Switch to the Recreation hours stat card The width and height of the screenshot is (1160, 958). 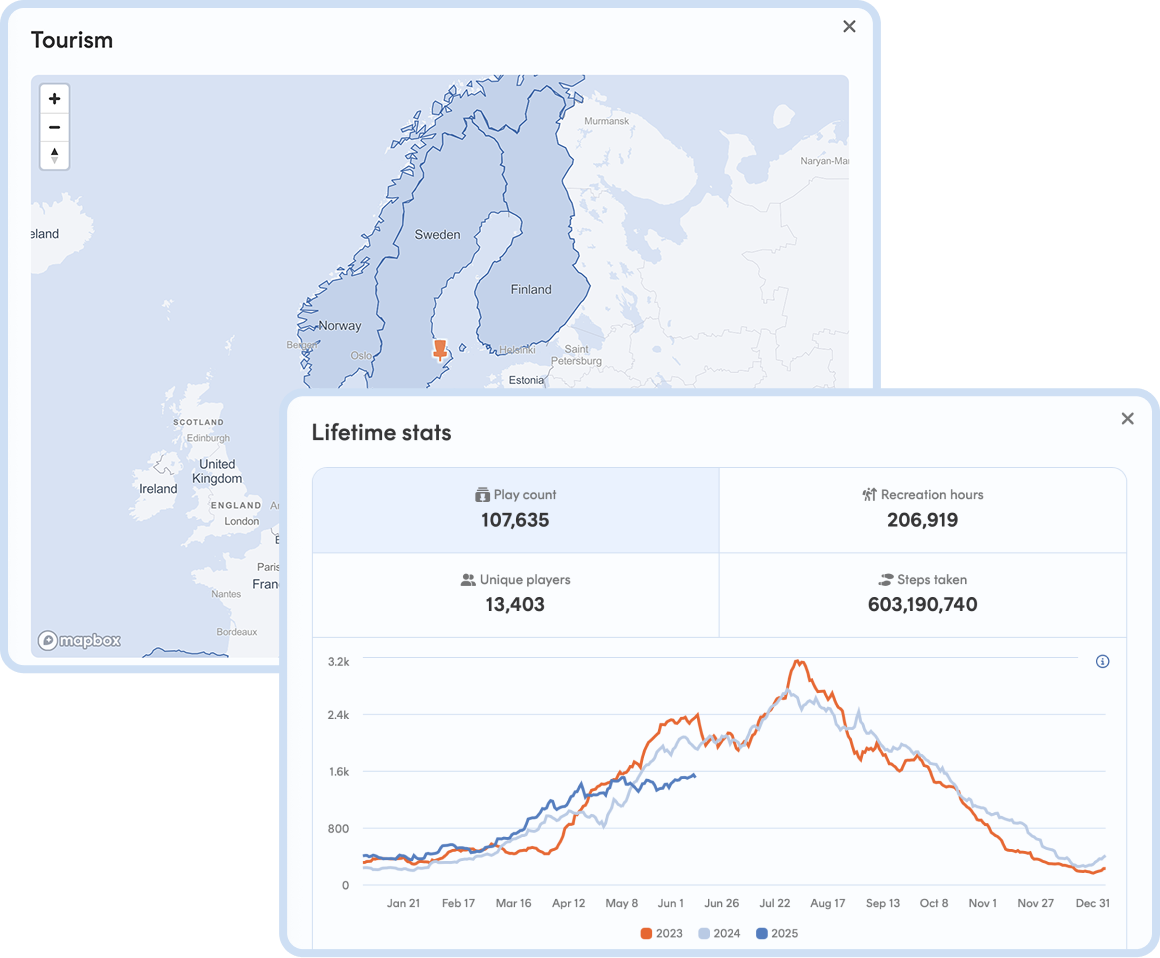922,509
